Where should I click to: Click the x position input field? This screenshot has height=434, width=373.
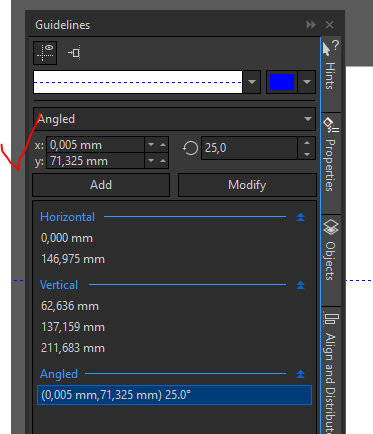[95, 145]
